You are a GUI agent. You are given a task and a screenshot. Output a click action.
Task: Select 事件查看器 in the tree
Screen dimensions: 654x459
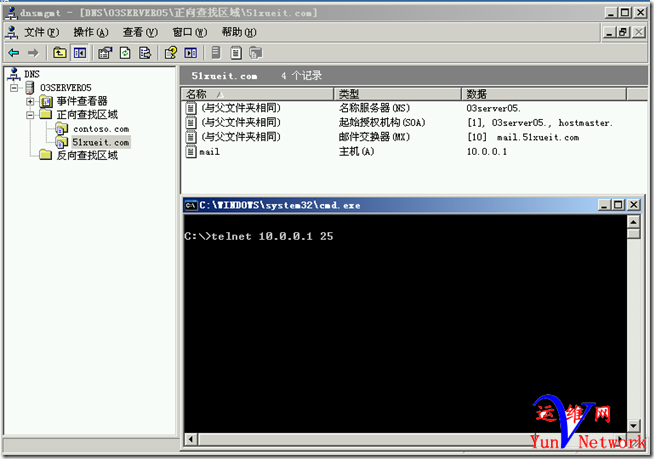point(82,101)
